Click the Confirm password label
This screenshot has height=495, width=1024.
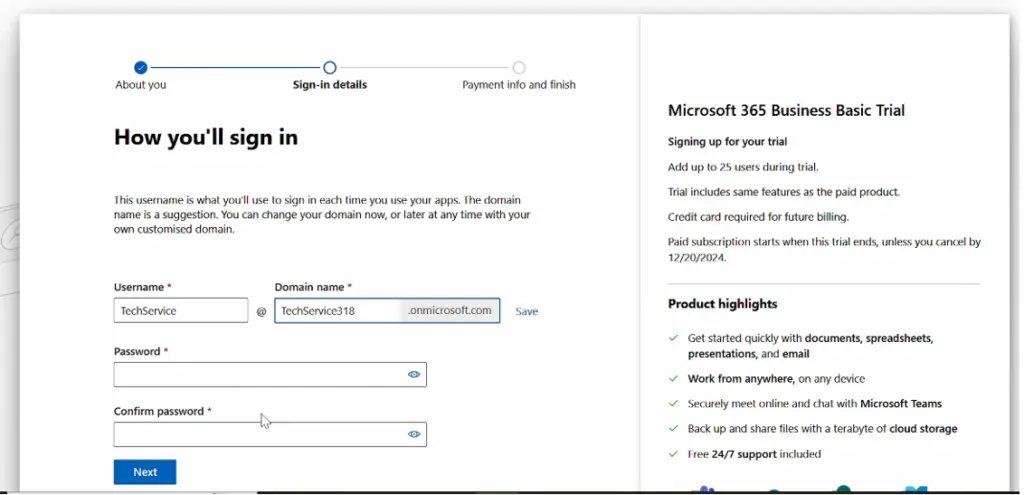159,411
